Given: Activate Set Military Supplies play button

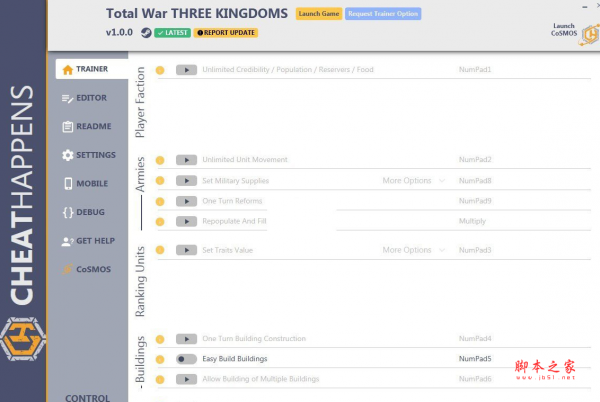Looking at the screenshot, I should 186,181.
